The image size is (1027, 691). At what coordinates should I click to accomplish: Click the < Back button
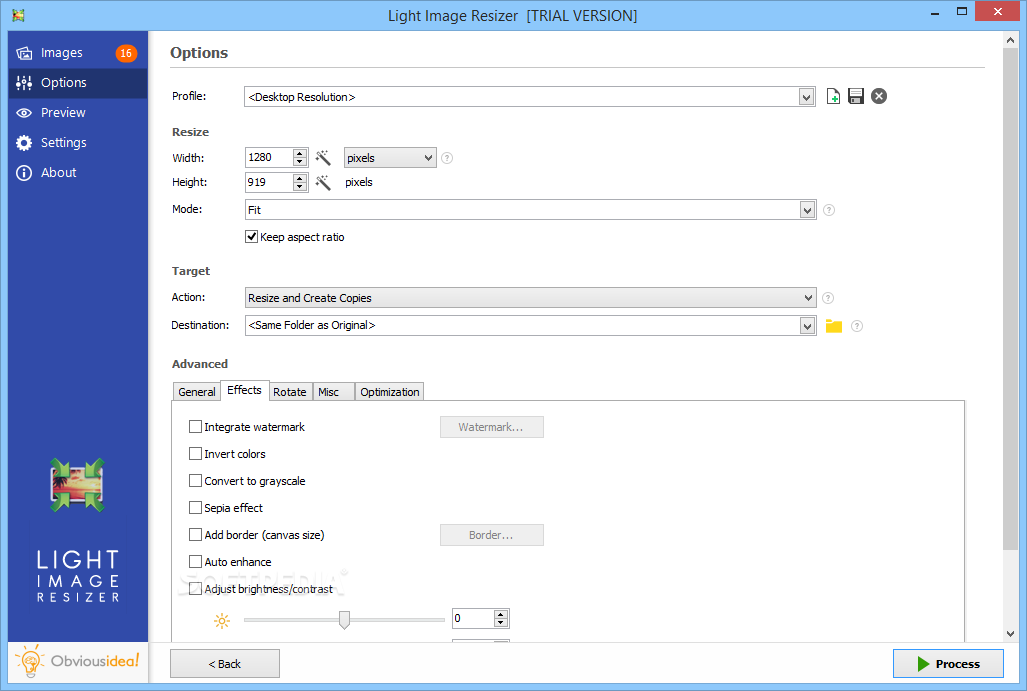[x=225, y=664]
